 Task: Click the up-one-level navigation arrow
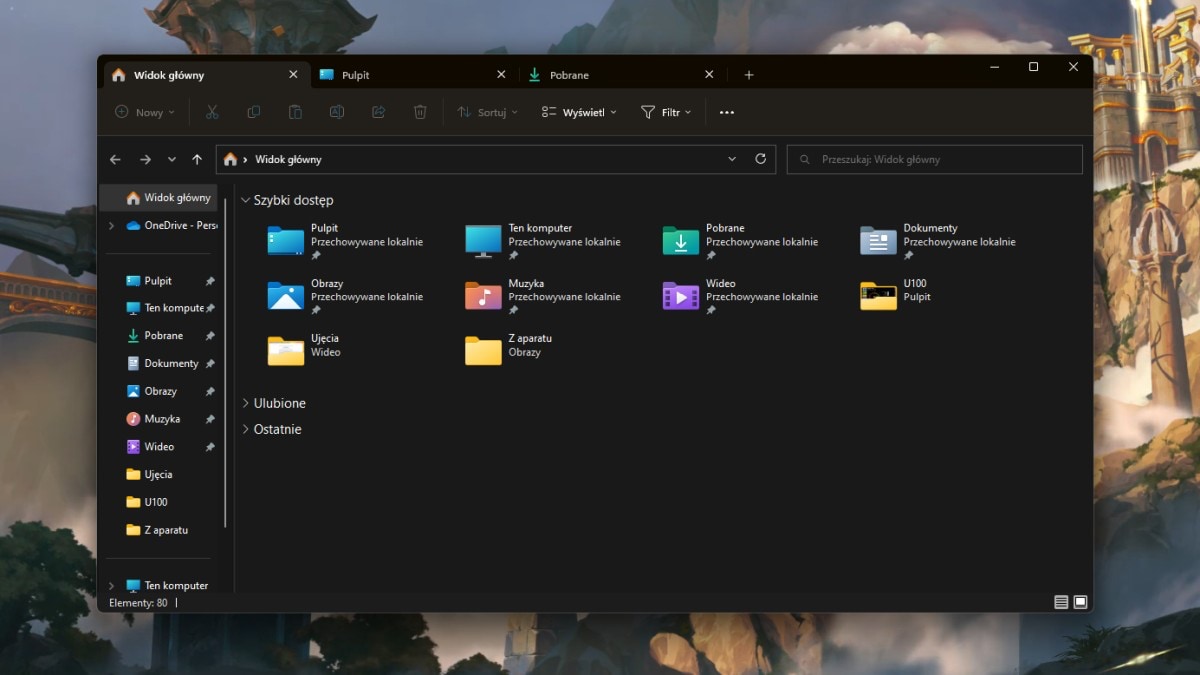196,158
